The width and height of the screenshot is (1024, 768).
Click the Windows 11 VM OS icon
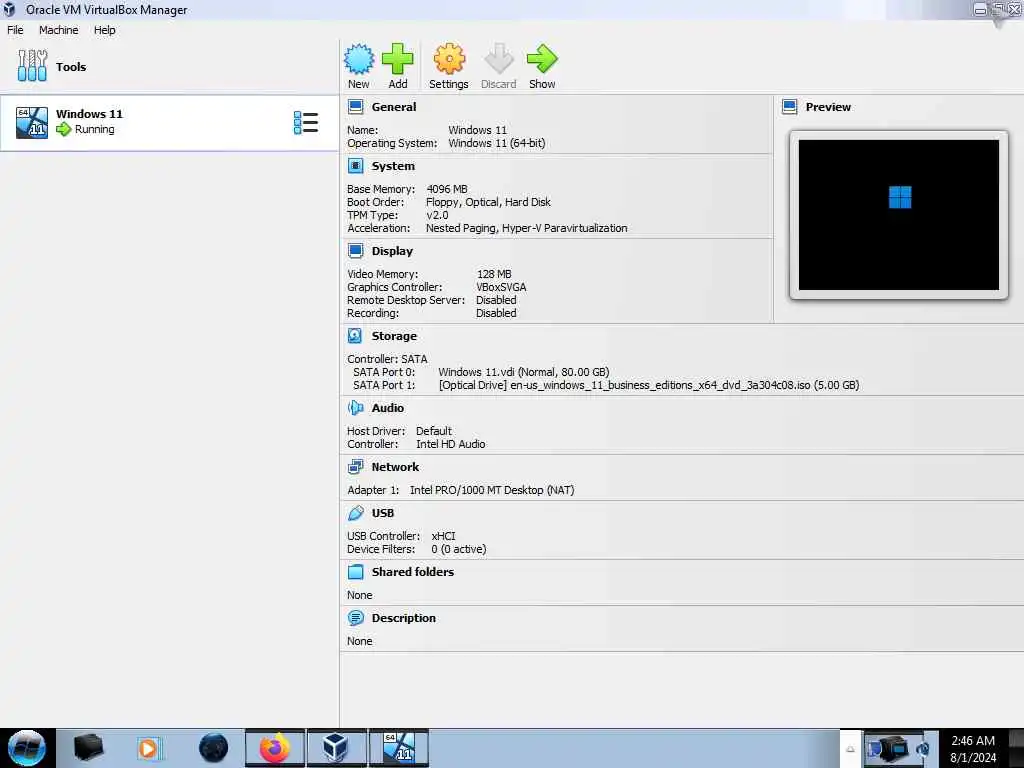click(32, 123)
